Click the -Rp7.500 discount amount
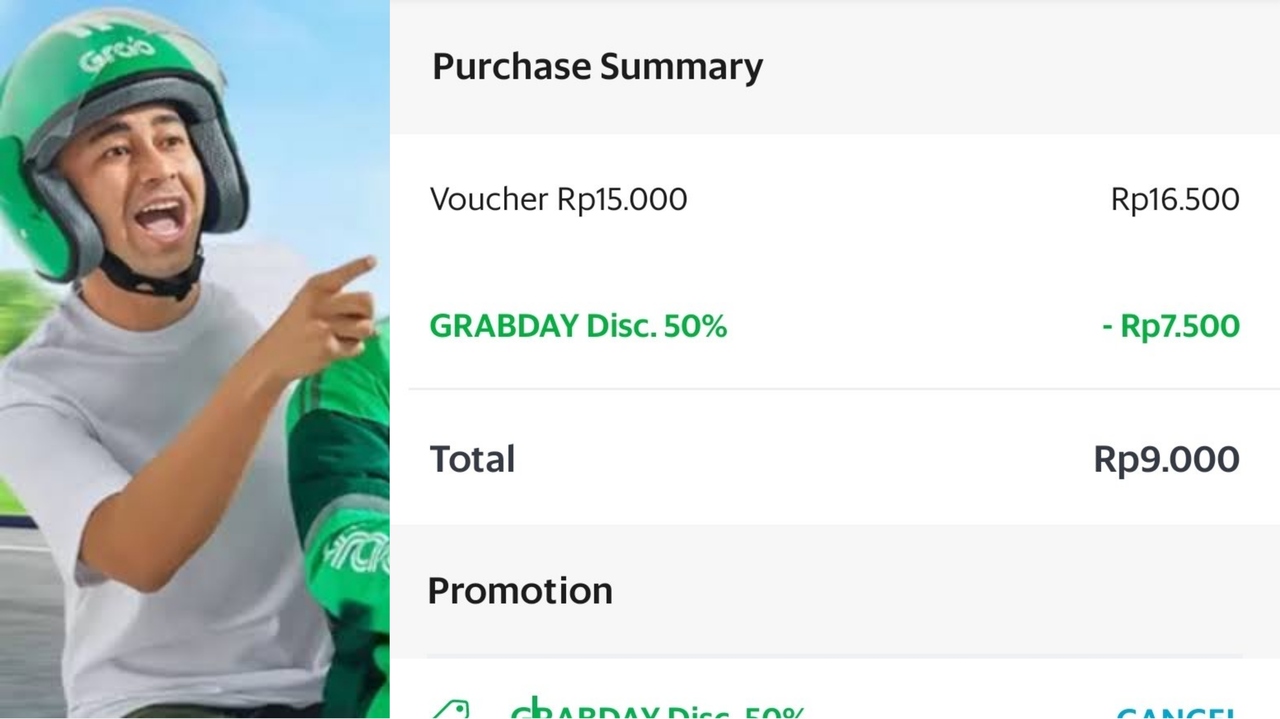This screenshot has width=1280, height=719. click(x=1170, y=326)
